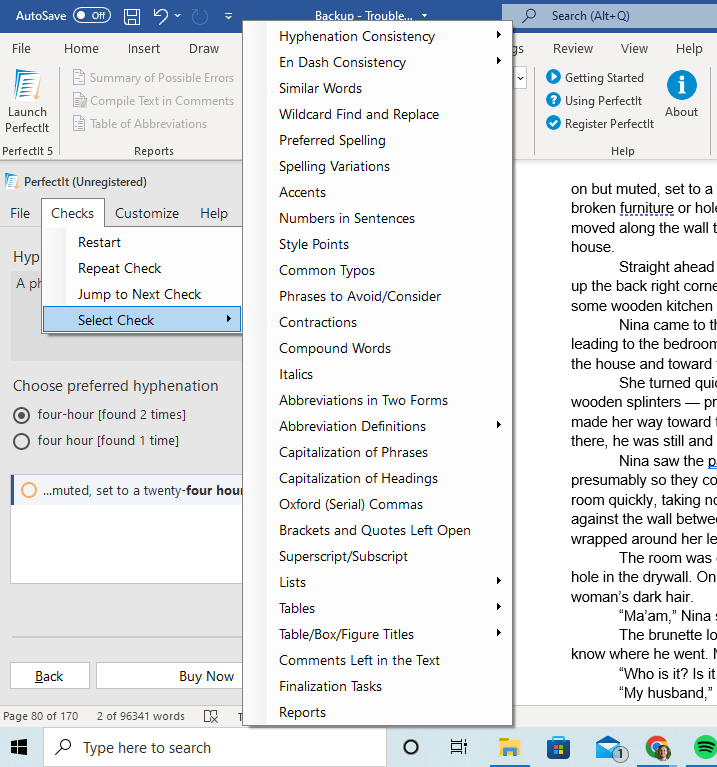Open Task View on the taskbar
Viewport: 717px width, 767px height.
458,747
